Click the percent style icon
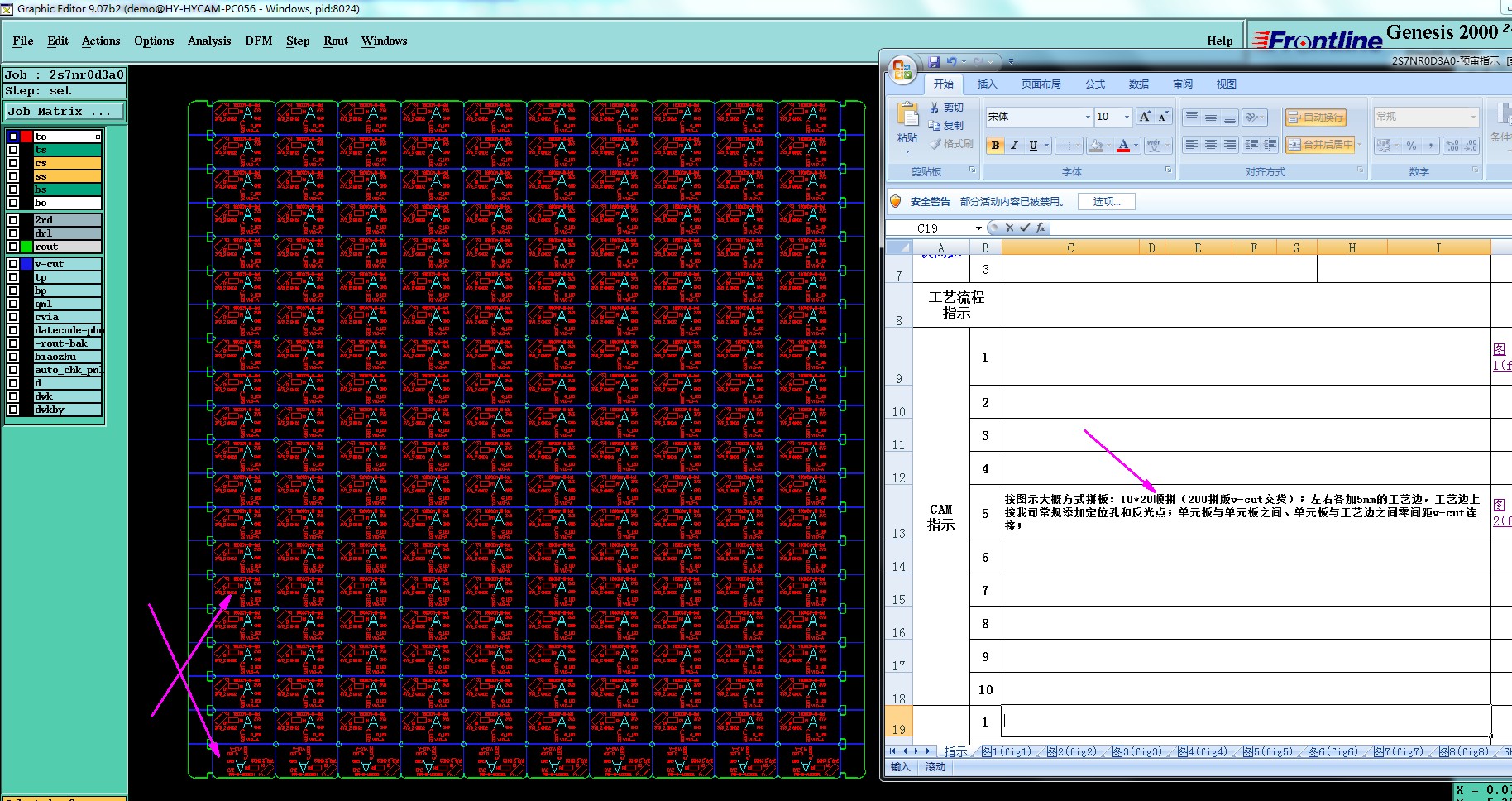Image resolution: width=1512 pixels, height=801 pixels. click(1411, 146)
